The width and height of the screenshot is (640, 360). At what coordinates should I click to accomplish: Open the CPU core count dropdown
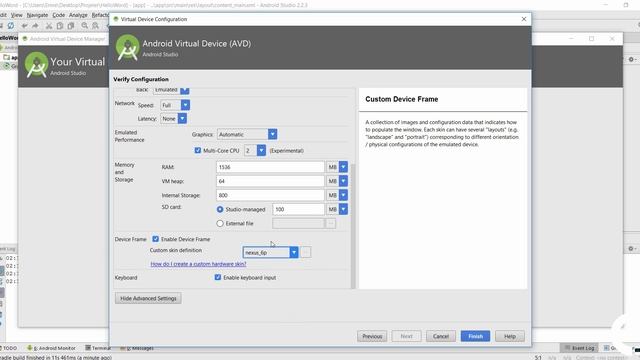click(x=261, y=151)
